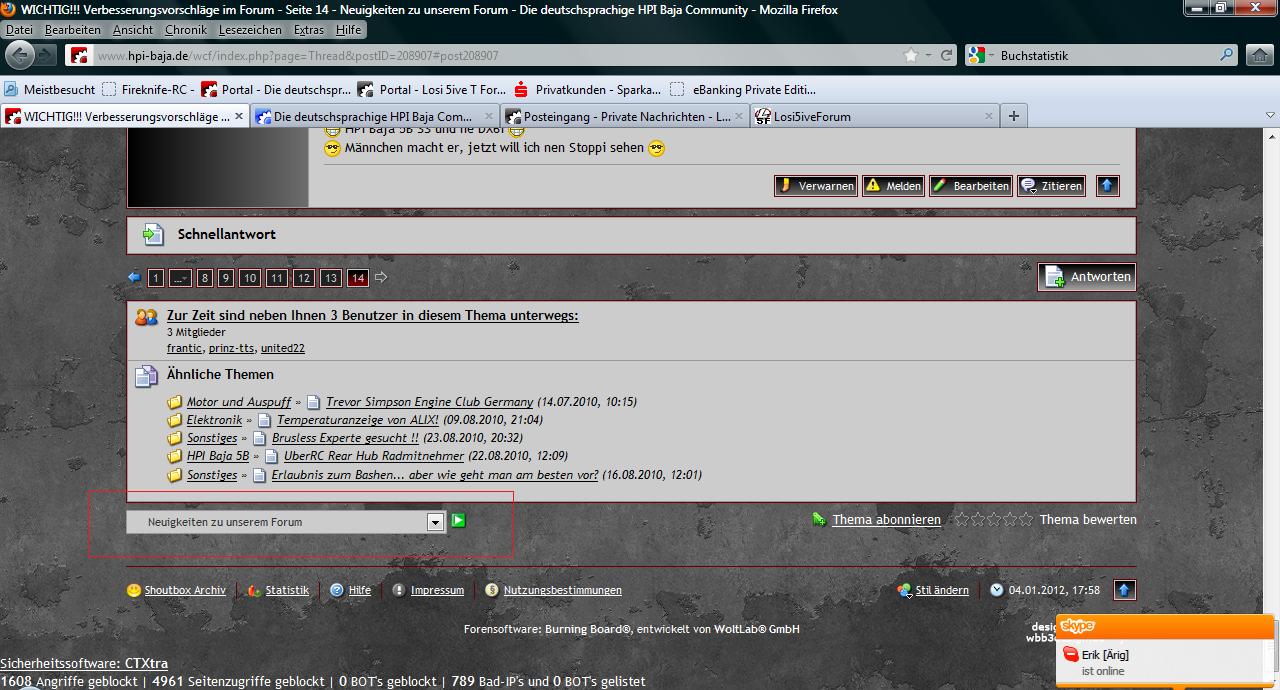
Task: Go back with the browser back arrow
Action: pyautogui.click(x=19, y=54)
